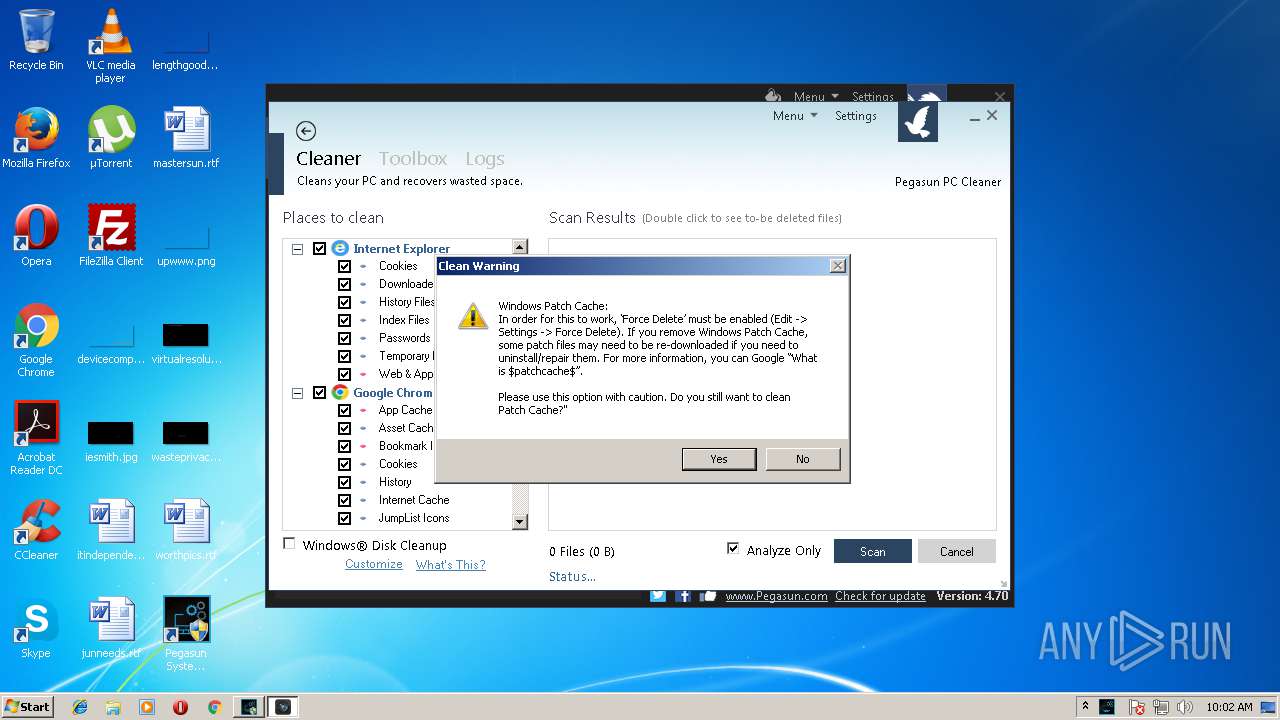Close the Clean Warning dialog
The width and height of the screenshot is (1280, 720).
pyautogui.click(x=838, y=266)
